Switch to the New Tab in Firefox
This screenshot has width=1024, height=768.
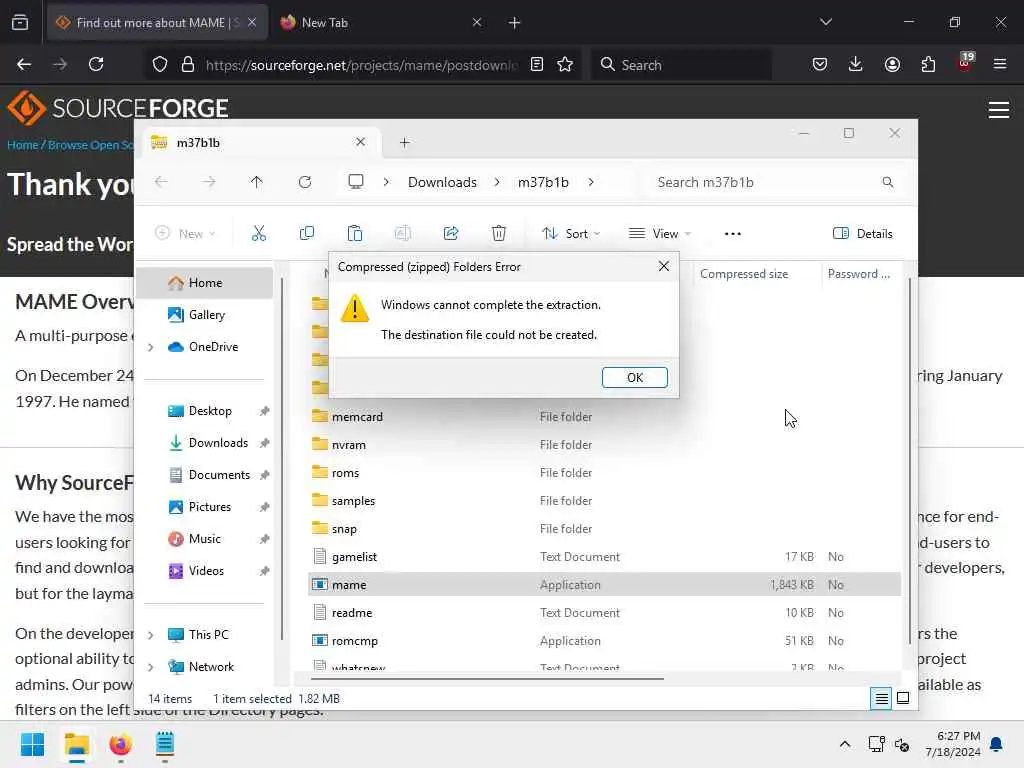381,22
